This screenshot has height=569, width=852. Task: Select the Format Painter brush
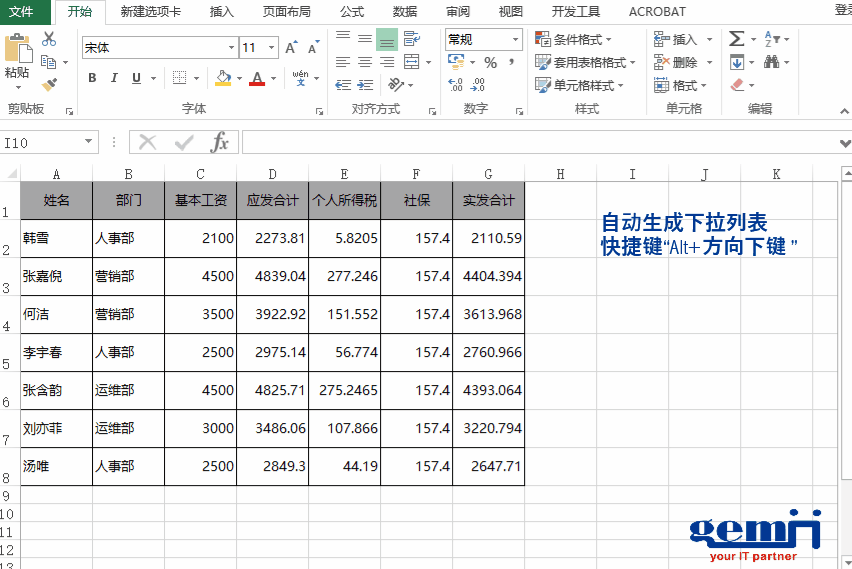click(x=49, y=84)
